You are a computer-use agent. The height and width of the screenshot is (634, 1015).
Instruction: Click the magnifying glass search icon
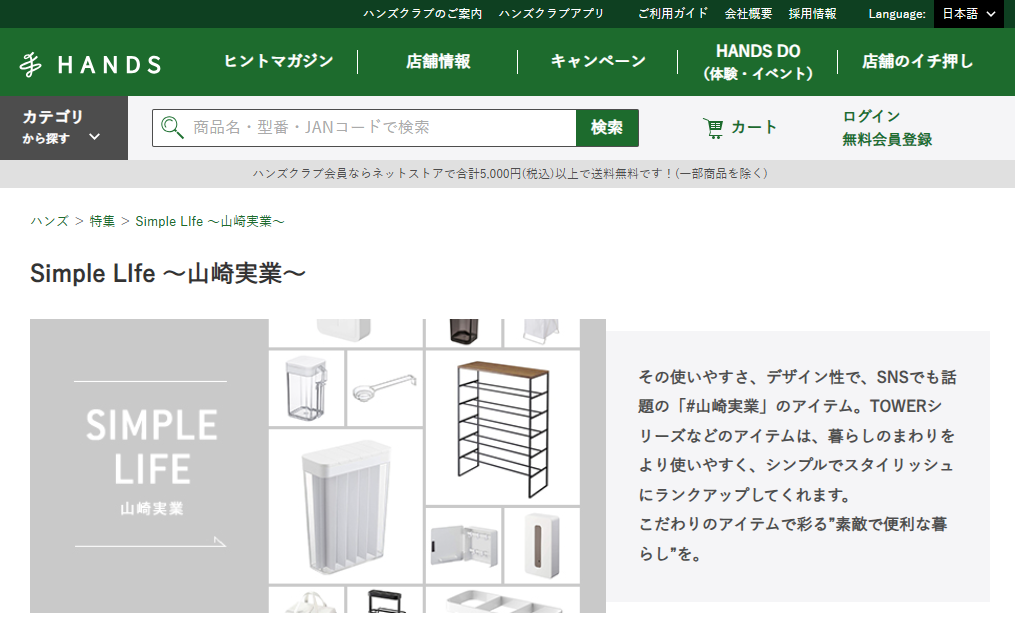tap(172, 128)
